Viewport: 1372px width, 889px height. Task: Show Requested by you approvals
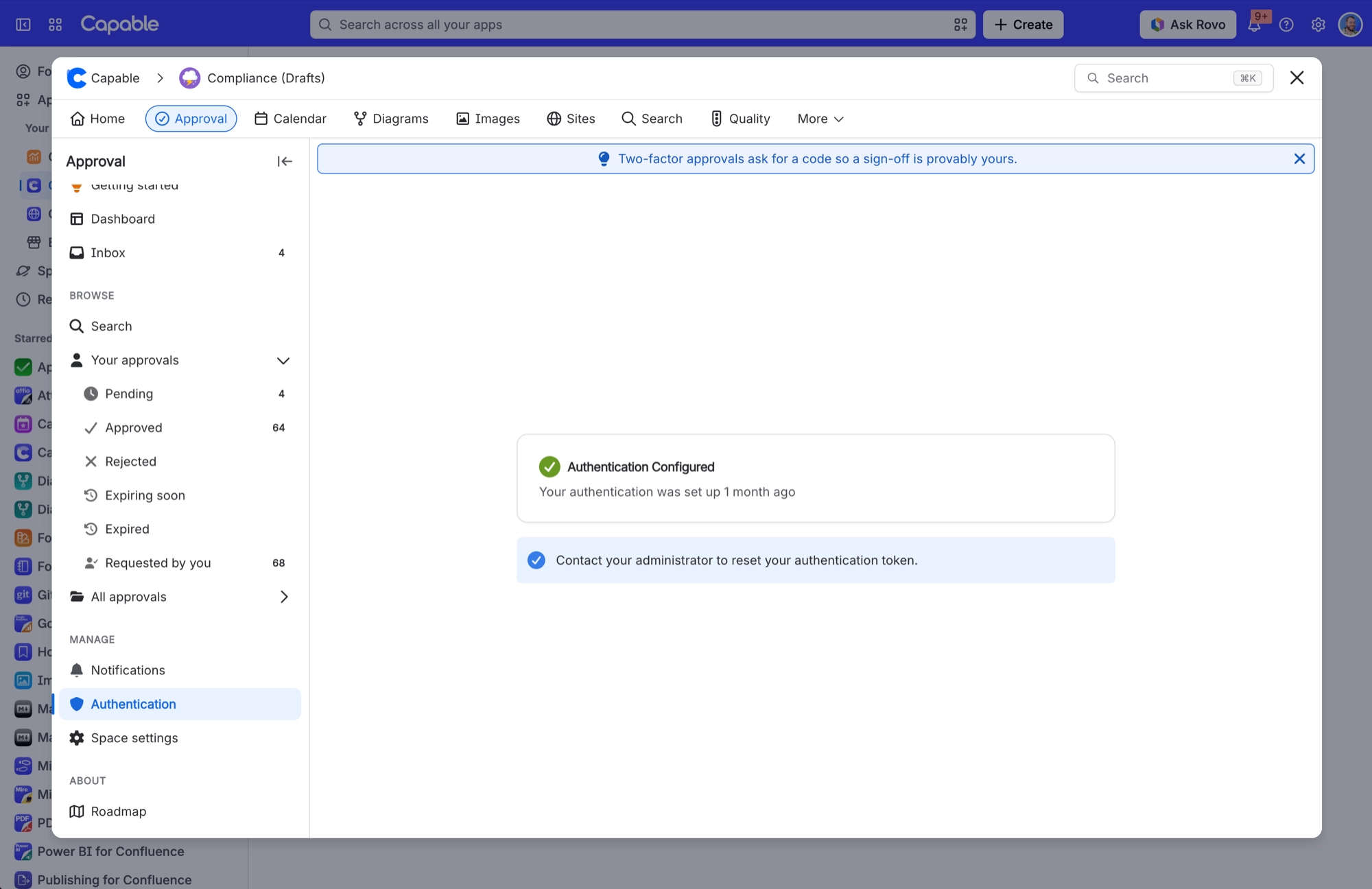click(x=180, y=562)
